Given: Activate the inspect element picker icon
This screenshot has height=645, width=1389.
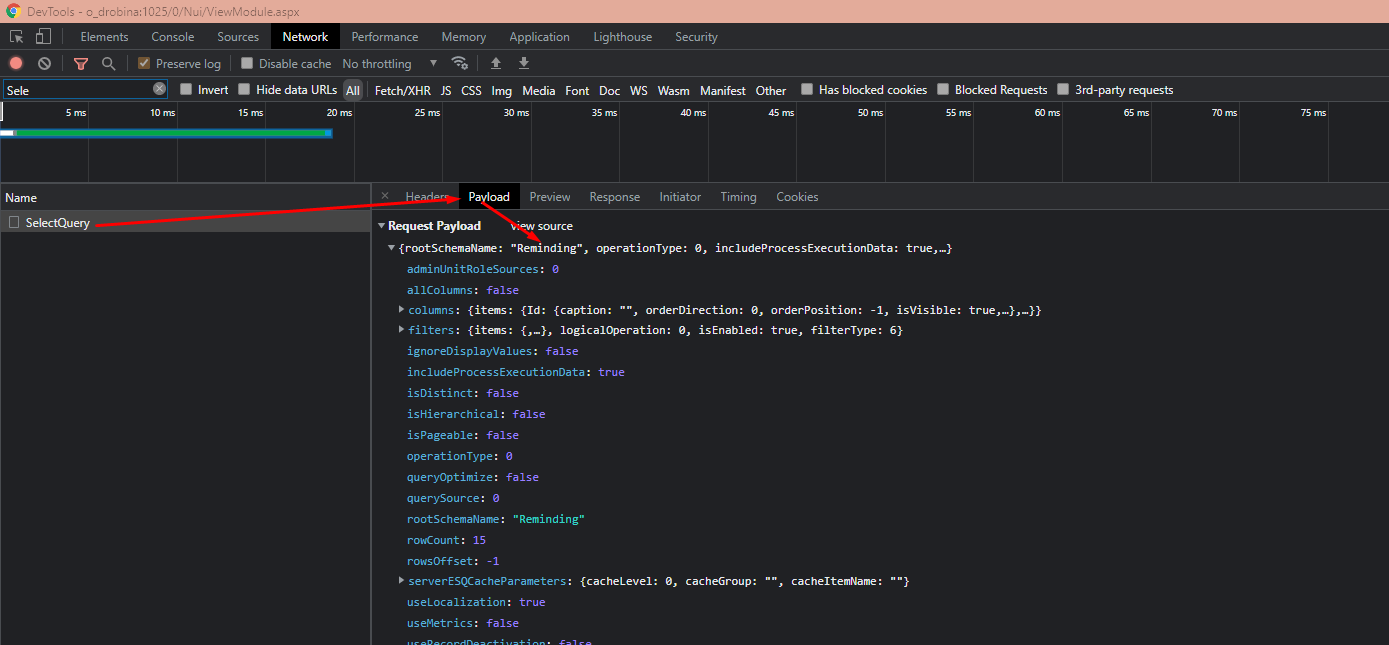Looking at the screenshot, I should tap(17, 37).
